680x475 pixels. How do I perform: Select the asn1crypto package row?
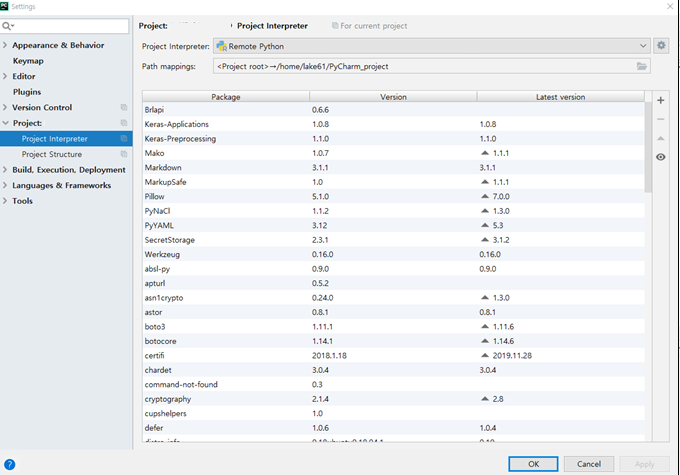click(393, 298)
